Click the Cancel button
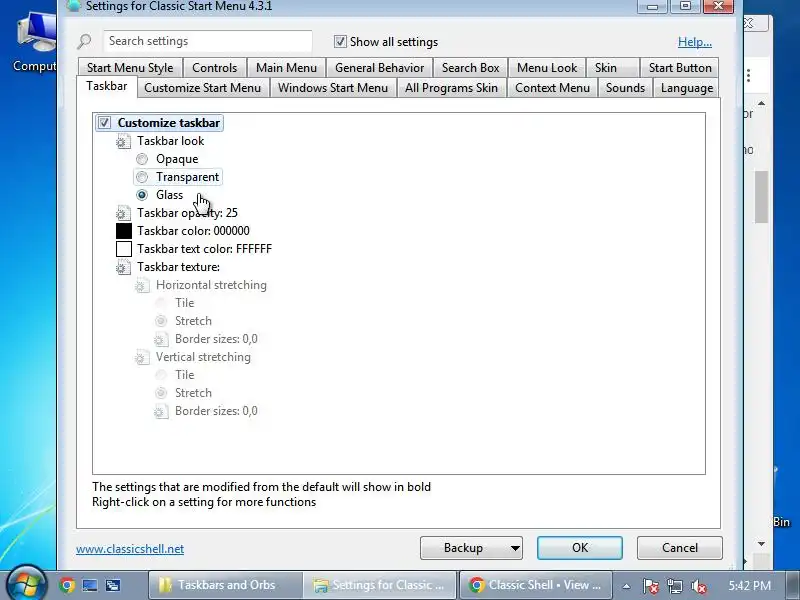The width and height of the screenshot is (800, 600). pos(680,548)
